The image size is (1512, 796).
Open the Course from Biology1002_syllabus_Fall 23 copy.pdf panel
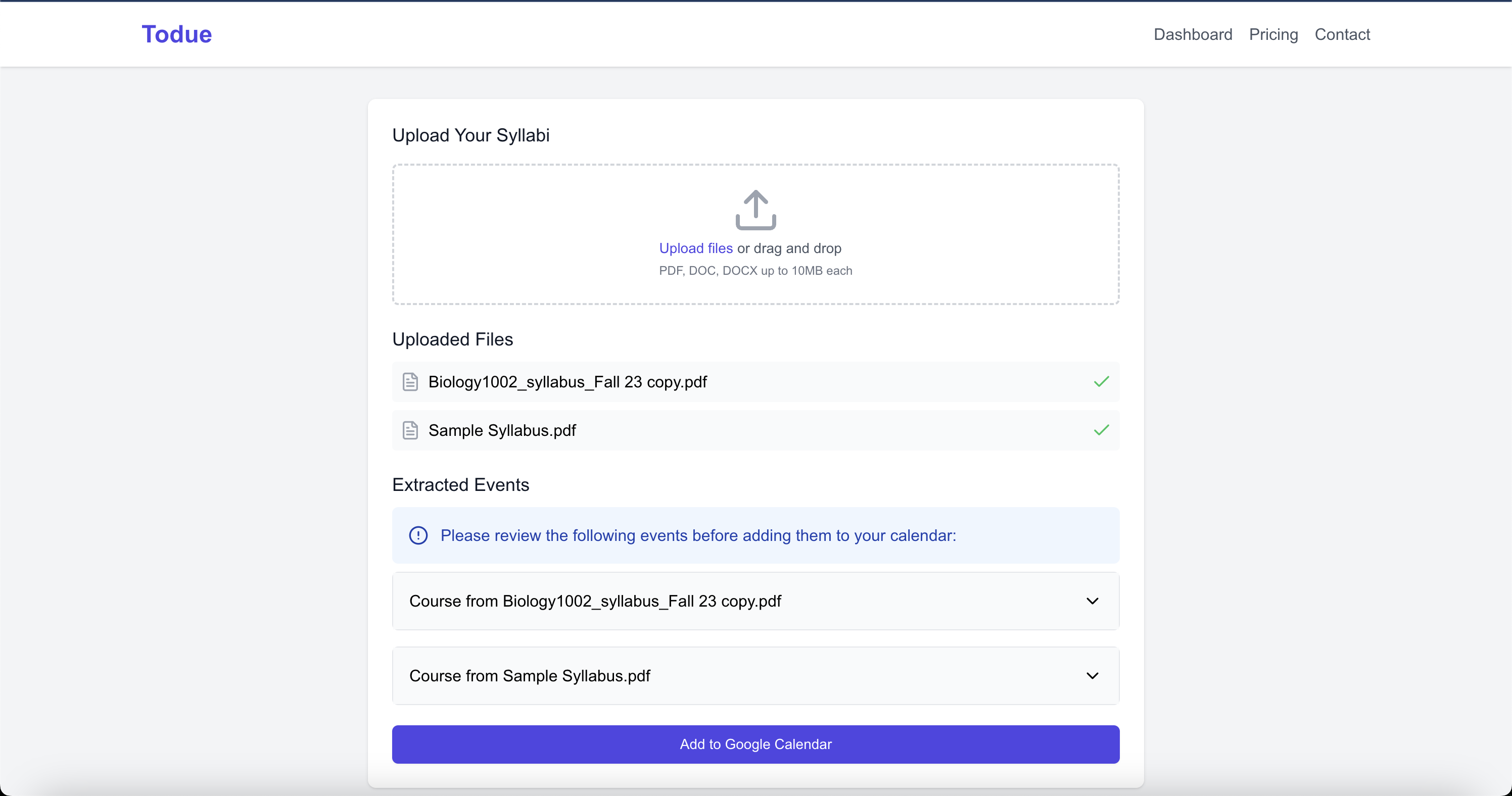[x=755, y=601]
